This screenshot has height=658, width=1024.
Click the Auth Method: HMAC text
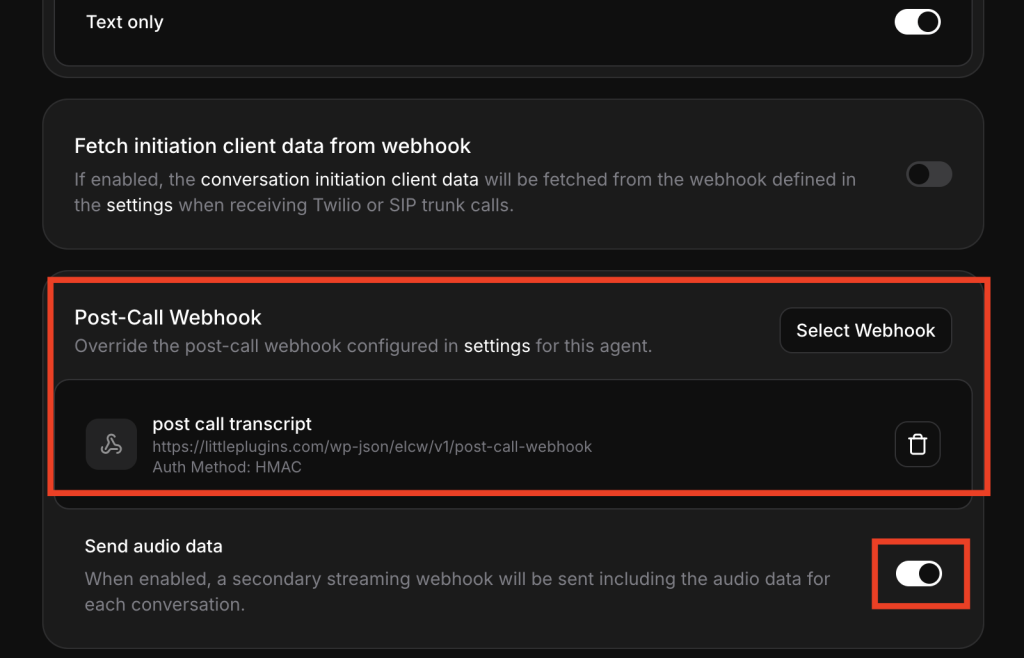point(227,466)
